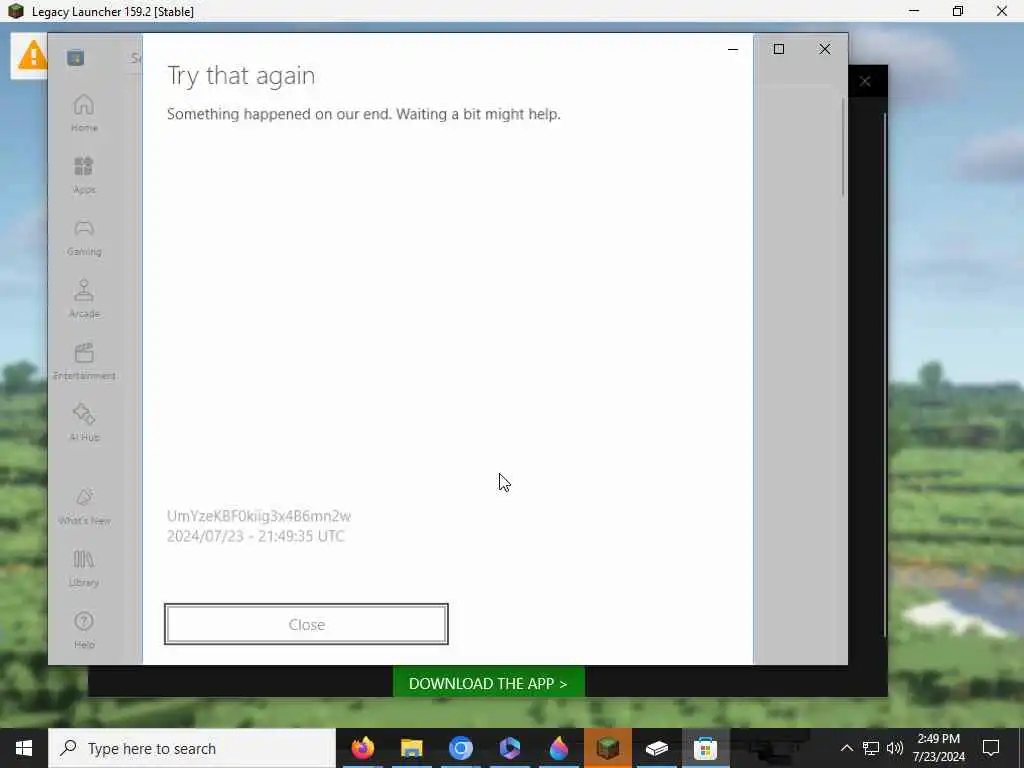Close the Microsoft Store window

pyautogui.click(x=825, y=49)
